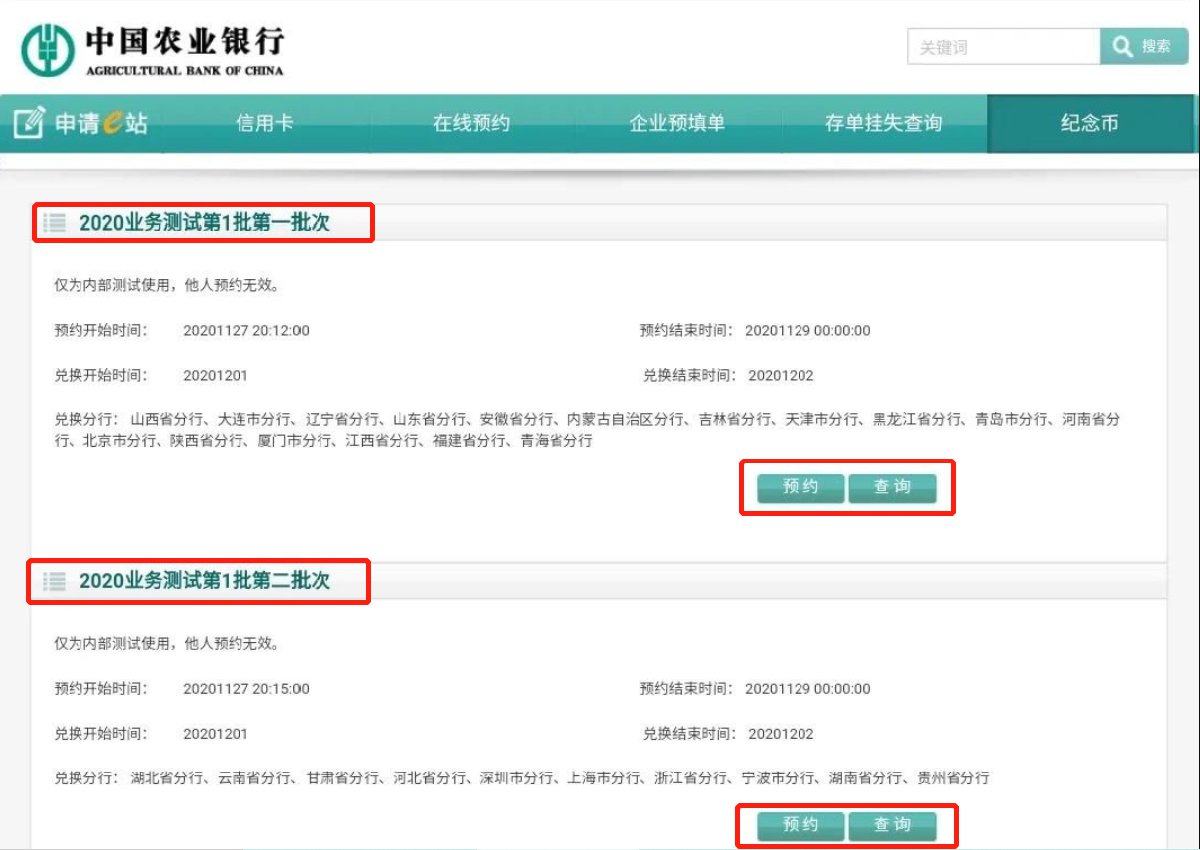
Task: Click 预约 button for second batch
Action: pos(800,826)
